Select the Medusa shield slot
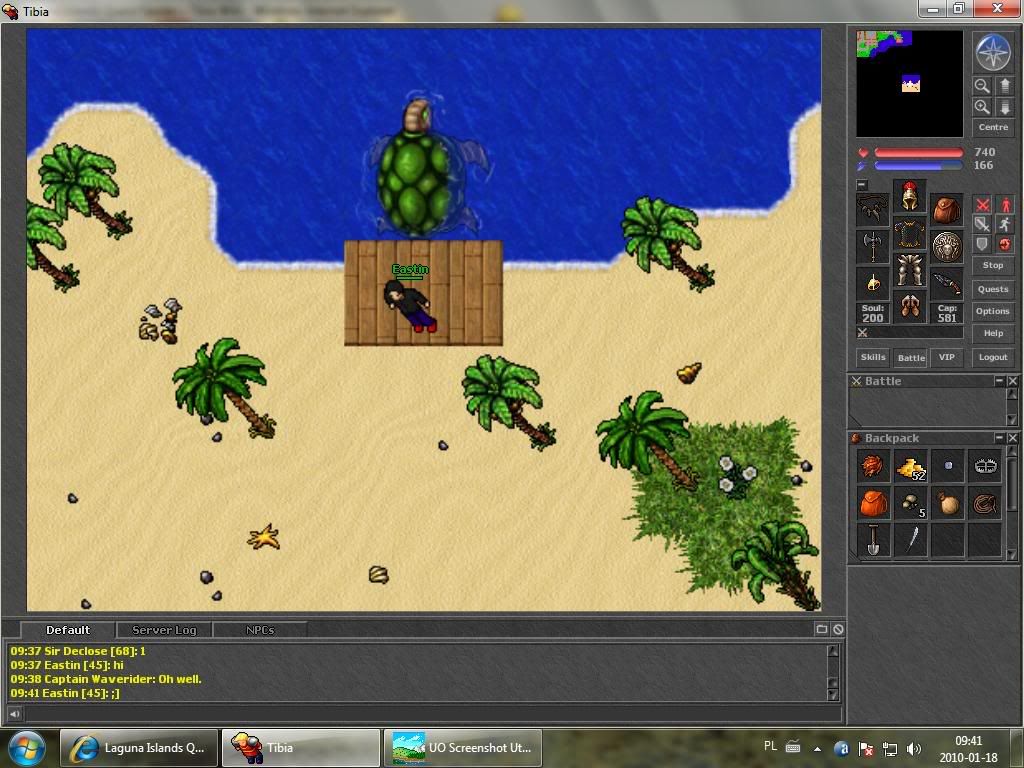 [x=946, y=246]
